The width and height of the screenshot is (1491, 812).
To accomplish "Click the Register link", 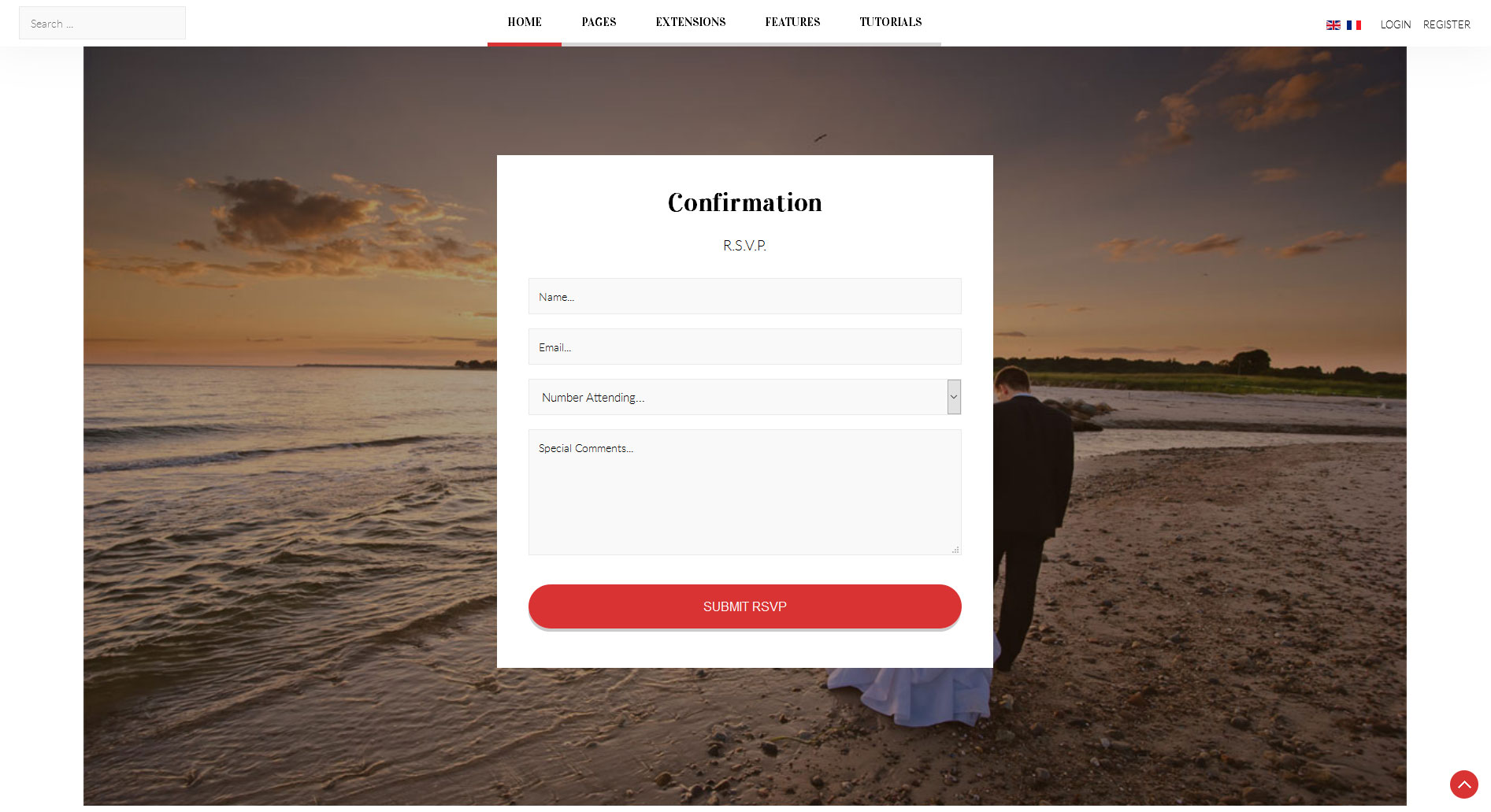I will point(1446,24).
